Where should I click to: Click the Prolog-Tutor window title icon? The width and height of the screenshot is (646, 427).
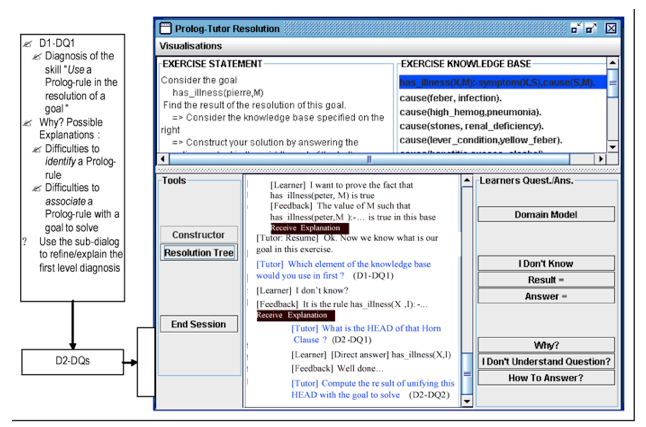click(165, 28)
